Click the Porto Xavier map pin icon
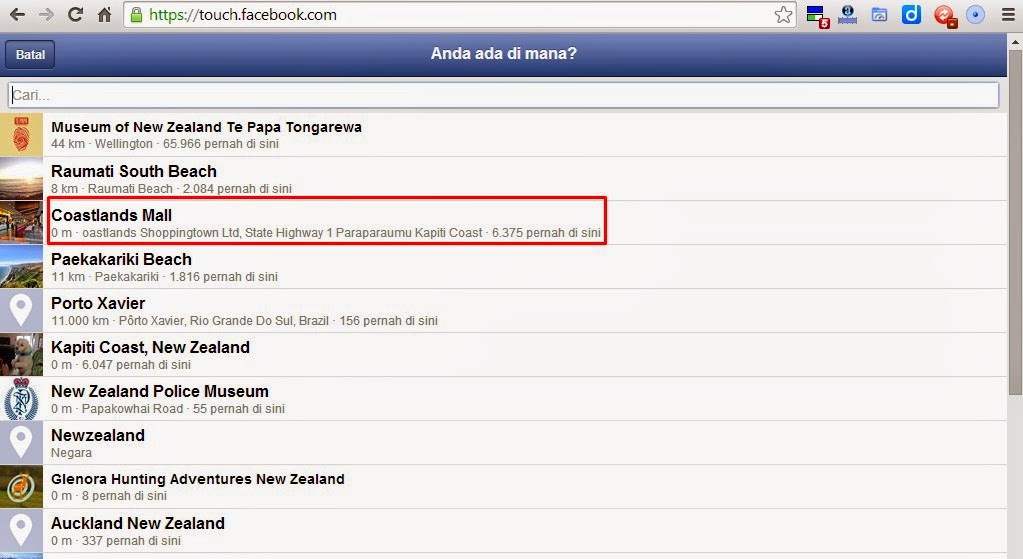 tap(21, 310)
